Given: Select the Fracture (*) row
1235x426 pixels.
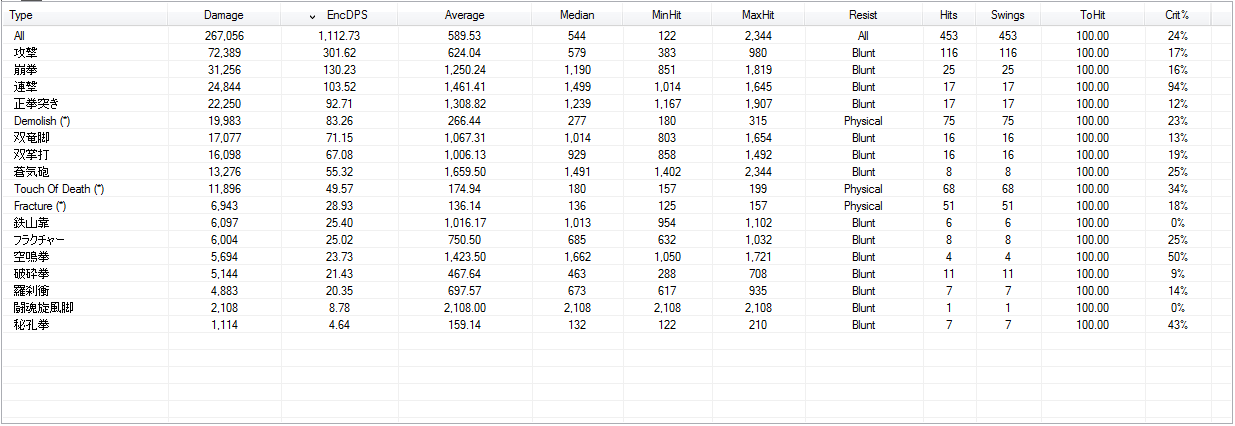Looking at the screenshot, I should tap(616, 206).
